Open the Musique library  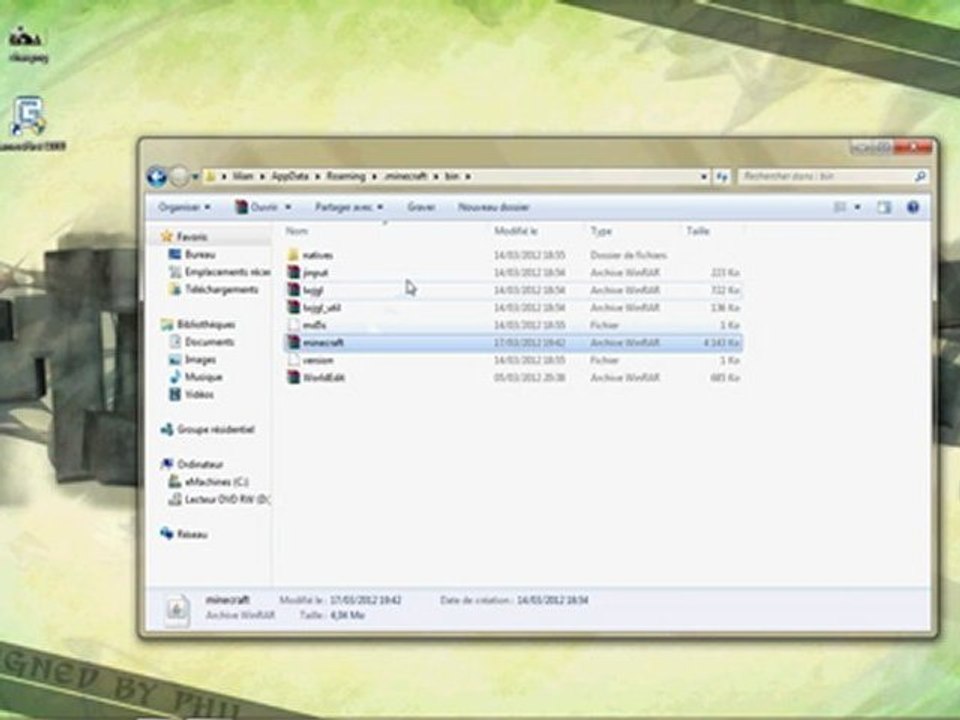pyautogui.click(x=203, y=377)
